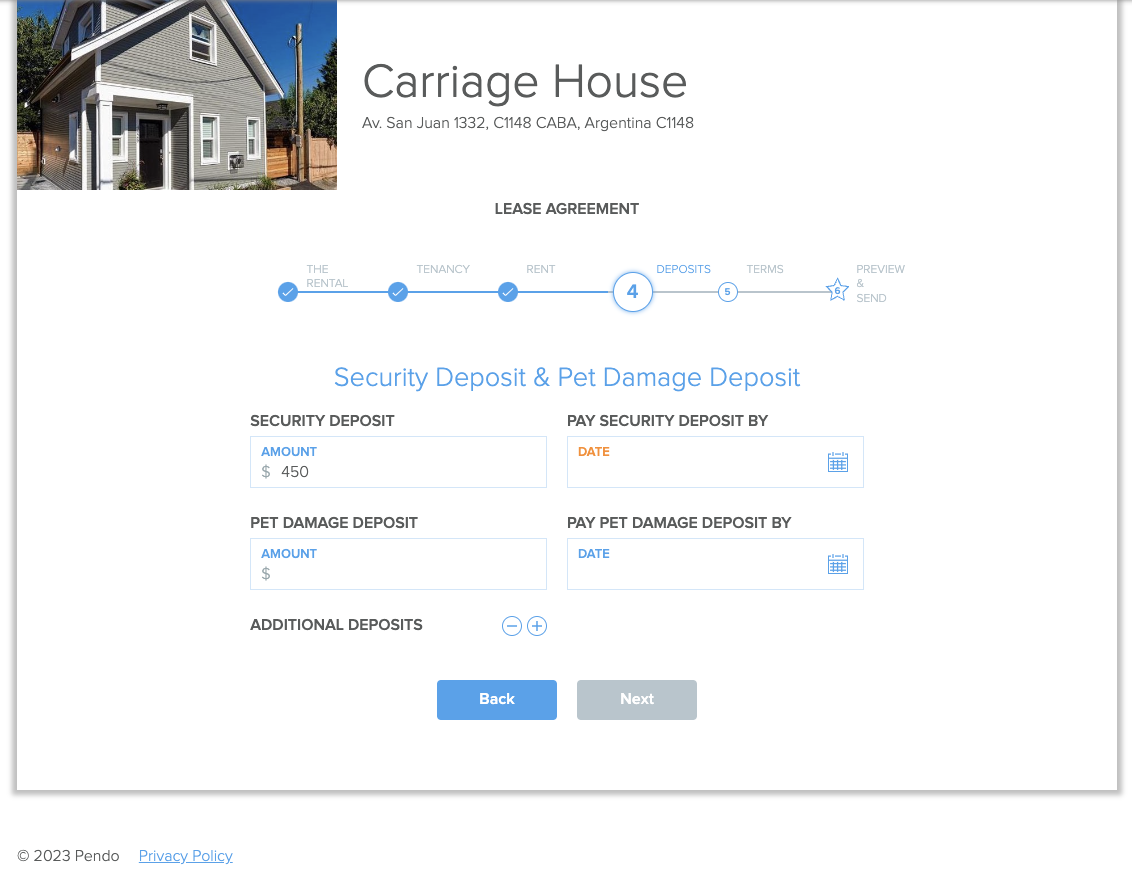Select current step 4 Deposits circle
This screenshot has width=1132, height=892.
(x=632, y=292)
